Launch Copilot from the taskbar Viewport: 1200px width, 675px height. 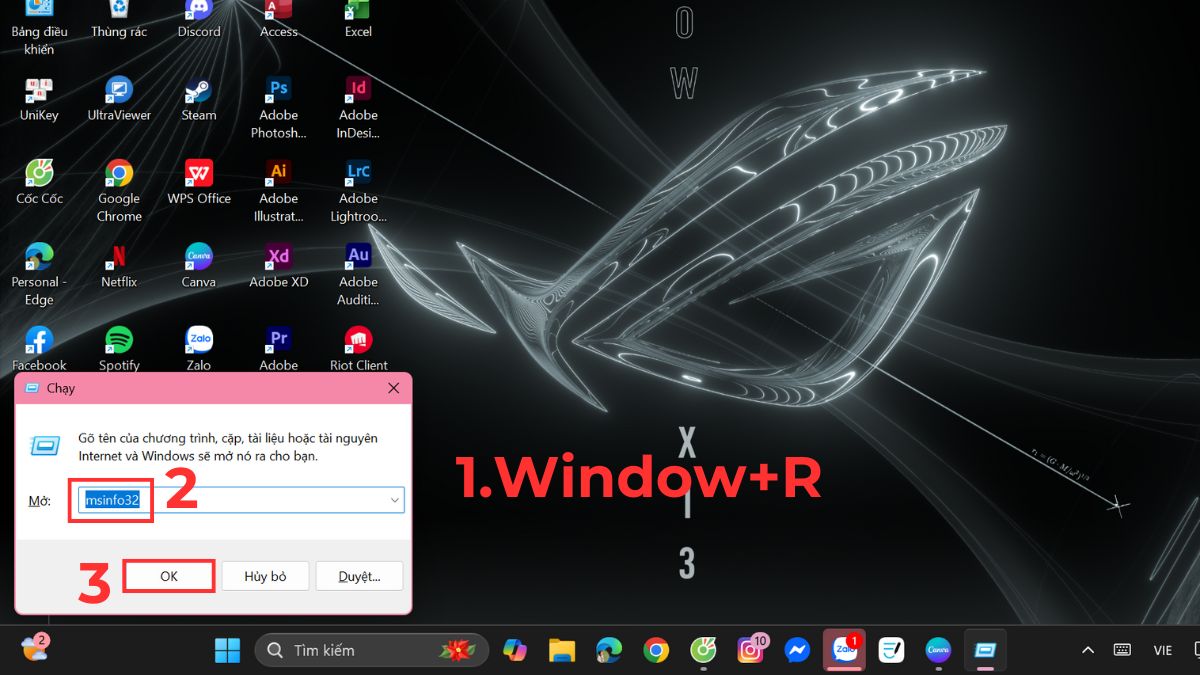(515, 650)
